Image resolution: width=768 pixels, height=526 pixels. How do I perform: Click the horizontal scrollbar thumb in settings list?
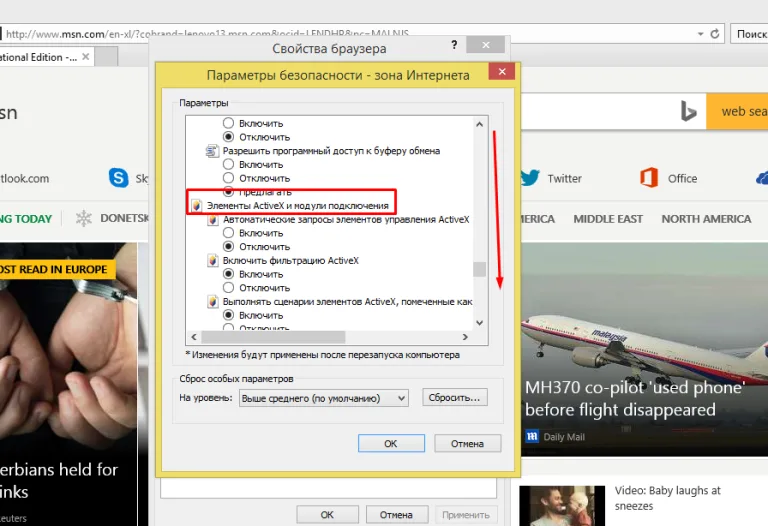[x=273, y=337]
